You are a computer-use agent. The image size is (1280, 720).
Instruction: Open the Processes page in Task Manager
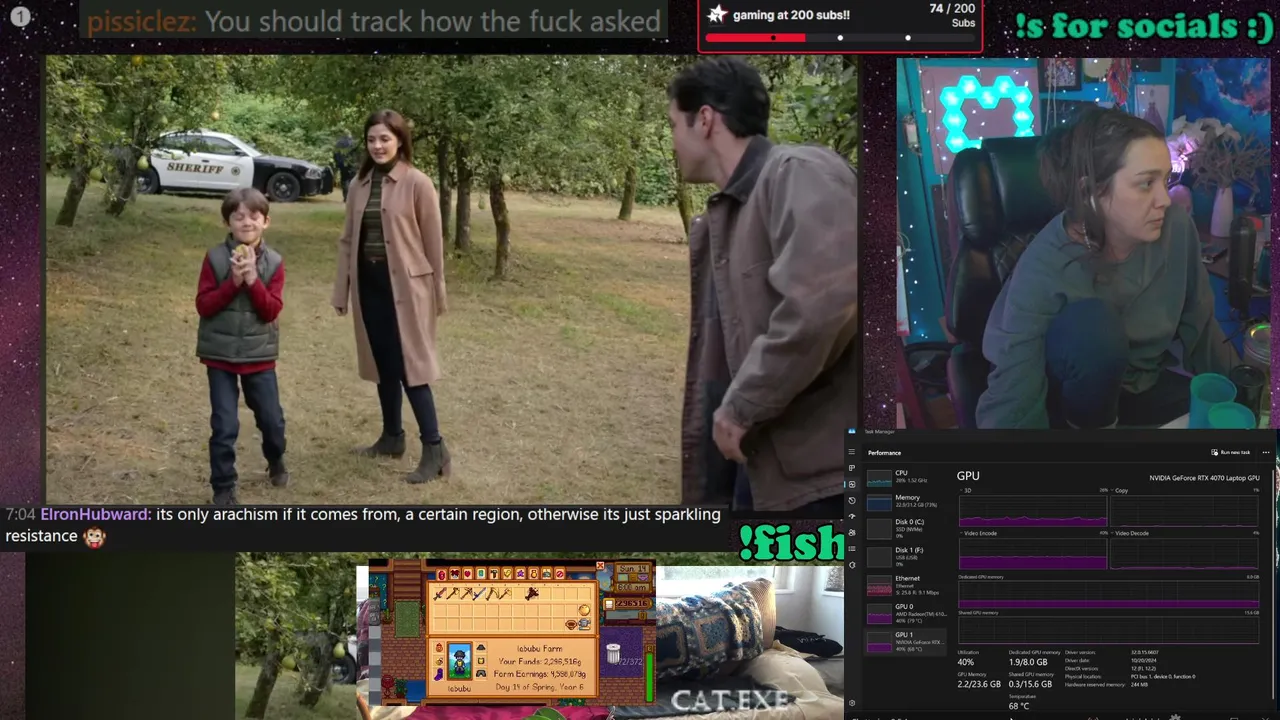(852, 468)
